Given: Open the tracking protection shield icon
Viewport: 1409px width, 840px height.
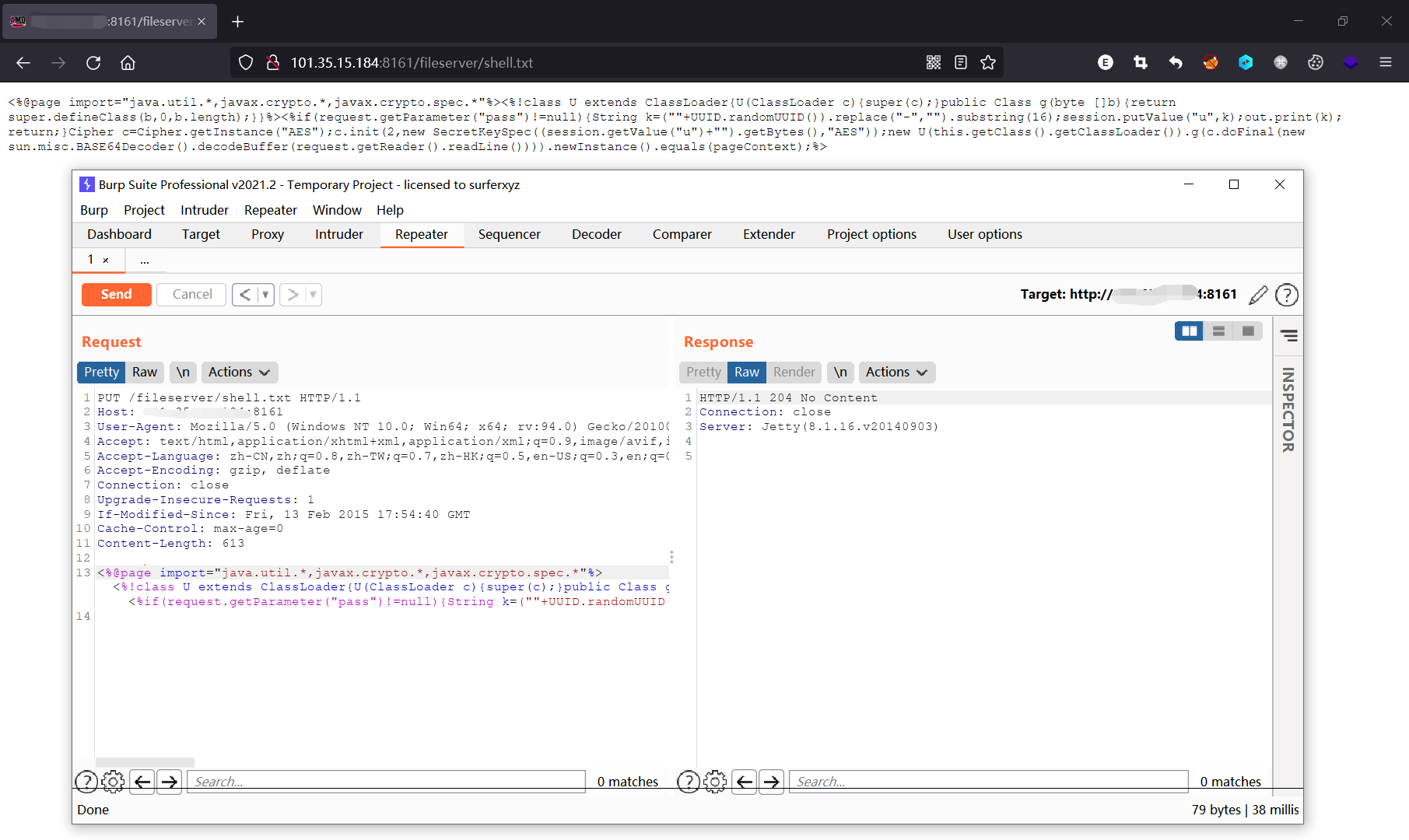Looking at the screenshot, I should click(x=246, y=63).
